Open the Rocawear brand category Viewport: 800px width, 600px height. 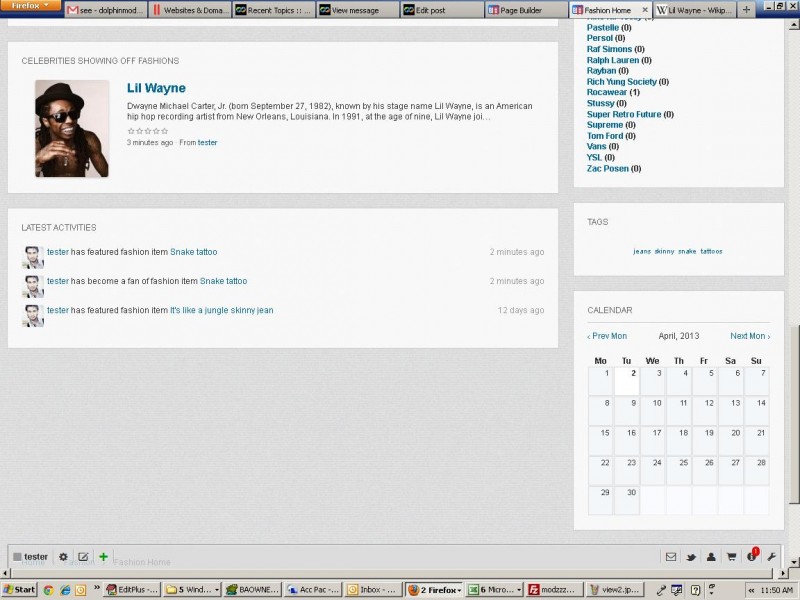click(607, 92)
